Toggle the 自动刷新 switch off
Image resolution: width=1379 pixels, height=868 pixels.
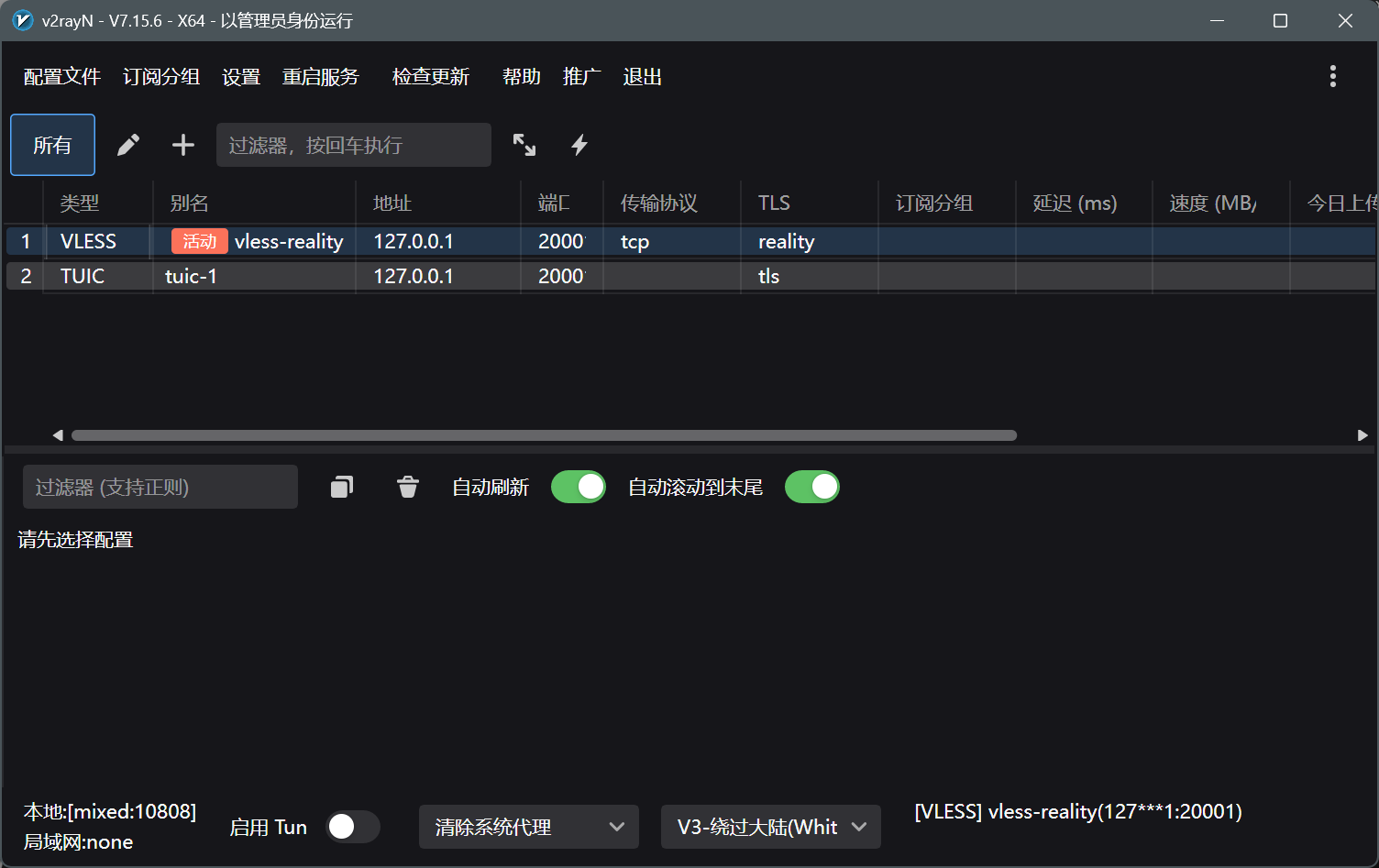[x=579, y=487]
